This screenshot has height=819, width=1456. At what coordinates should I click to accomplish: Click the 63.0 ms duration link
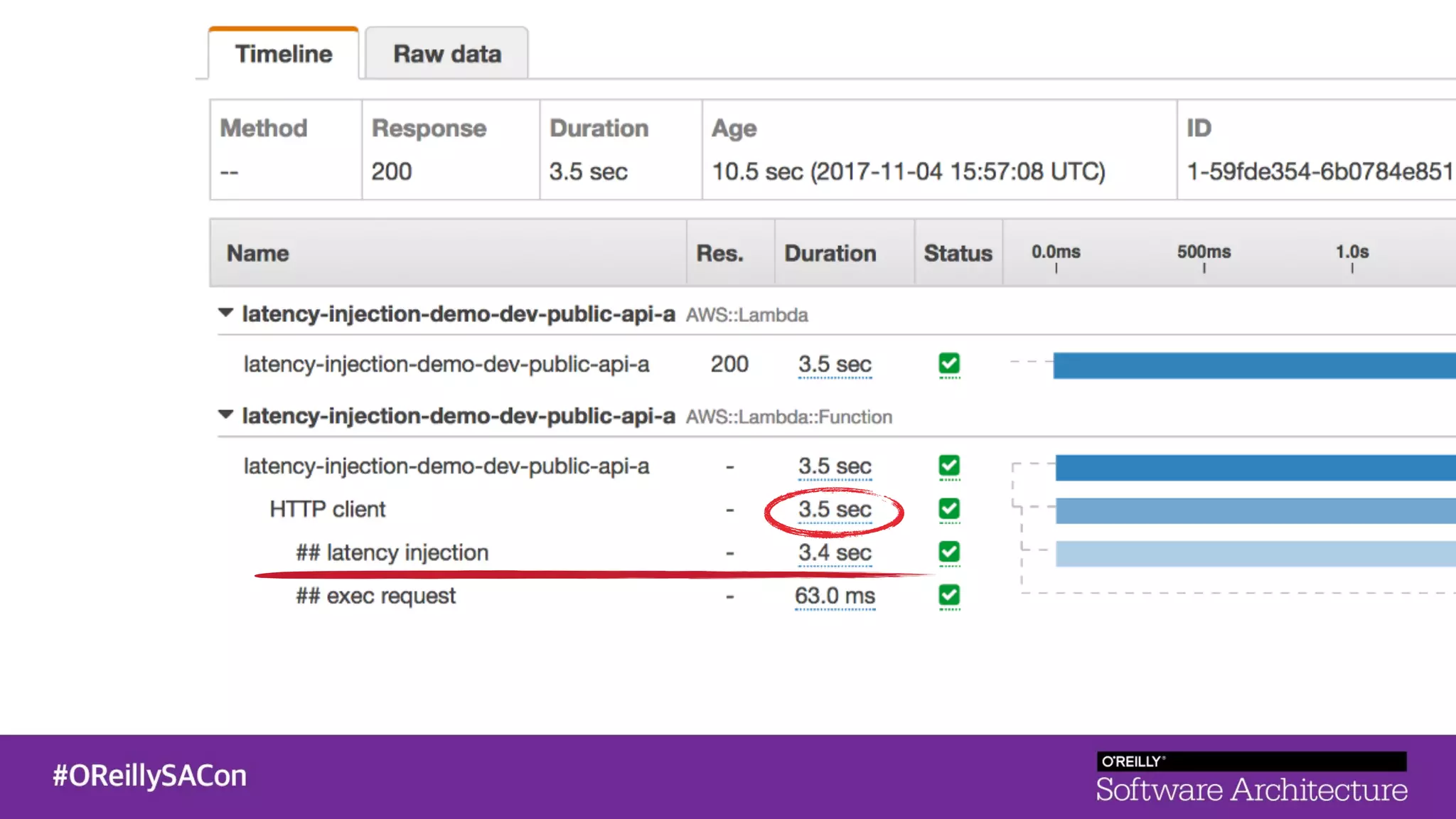[835, 596]
